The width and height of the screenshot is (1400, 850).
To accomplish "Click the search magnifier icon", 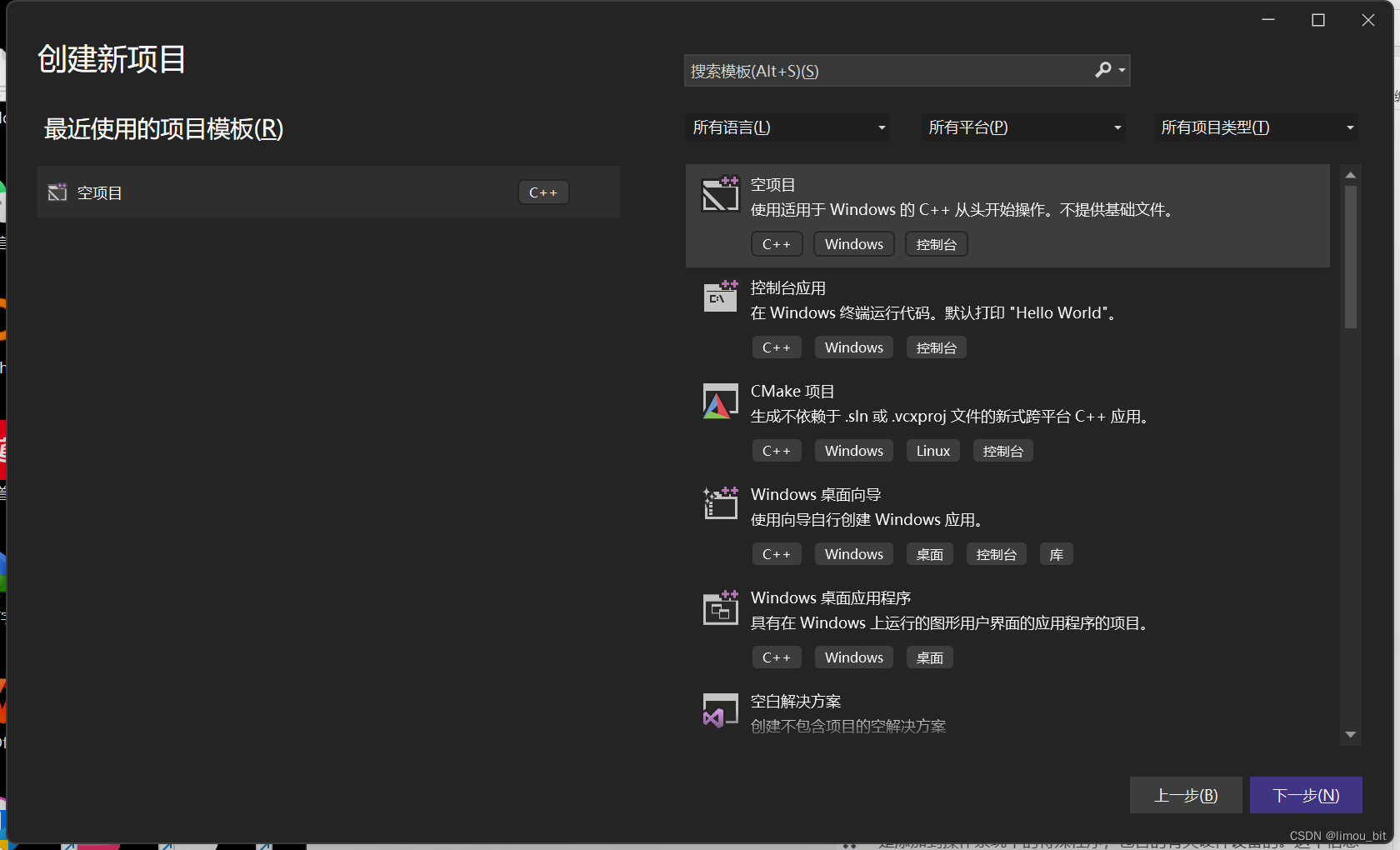I will [x=1104, y=70].
